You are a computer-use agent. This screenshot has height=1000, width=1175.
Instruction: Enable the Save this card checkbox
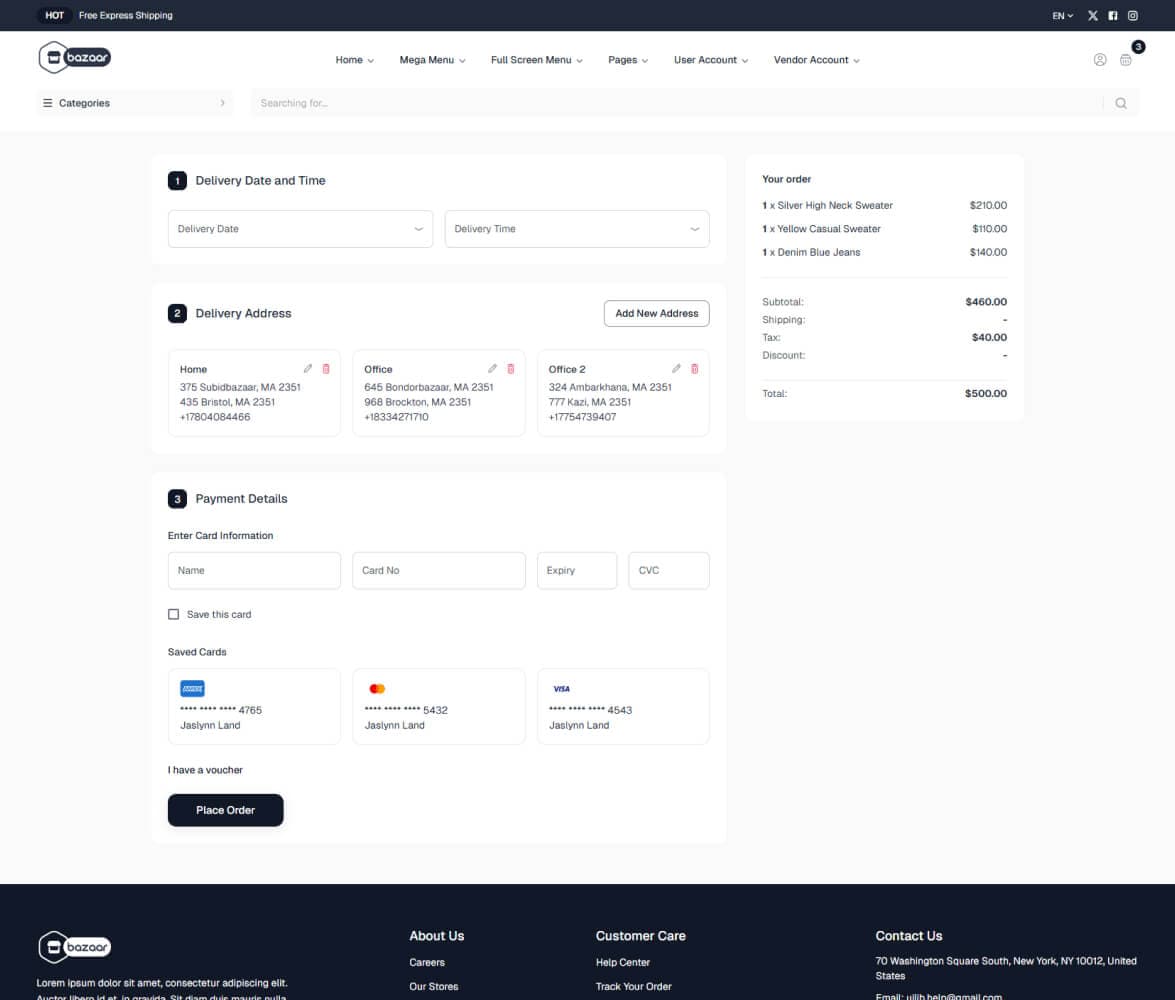point(173,614)
